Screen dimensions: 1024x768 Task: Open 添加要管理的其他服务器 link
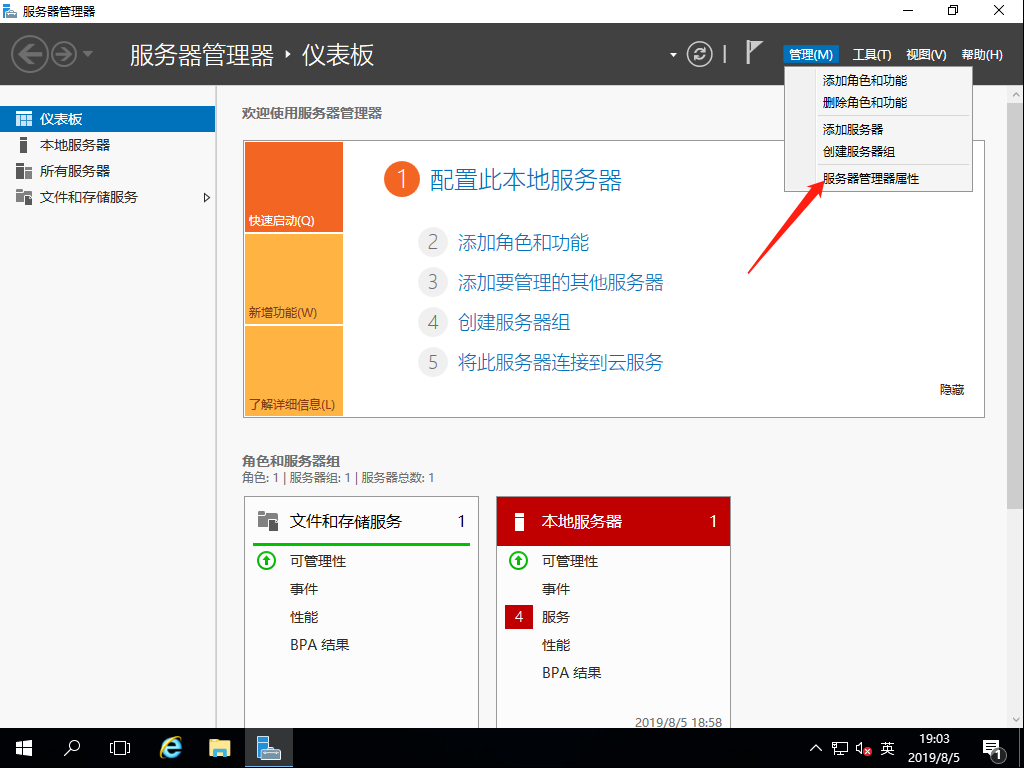pos(560,283)
